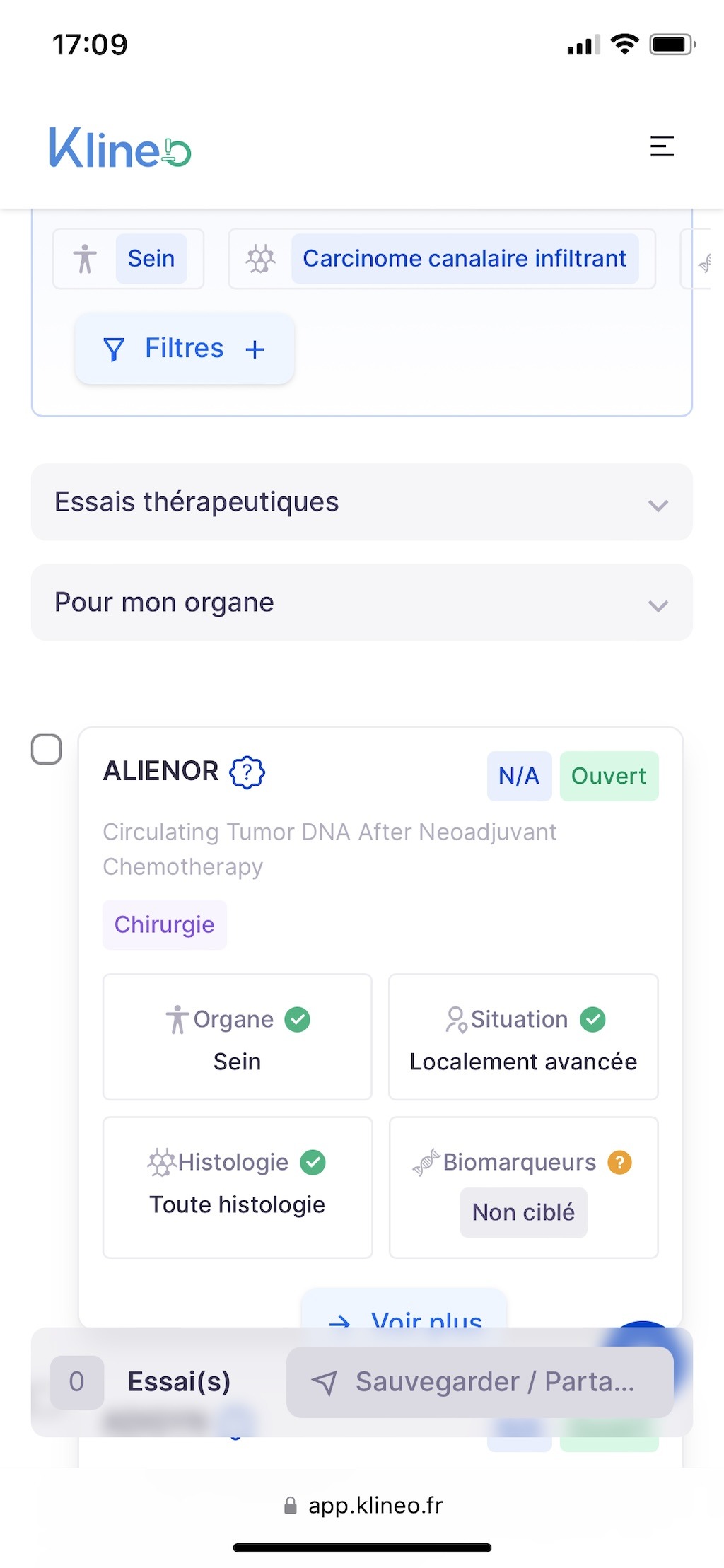Click the Voir plus link
The height and width of the screenshot is (1568, 724).
(x=405, y=1317)
